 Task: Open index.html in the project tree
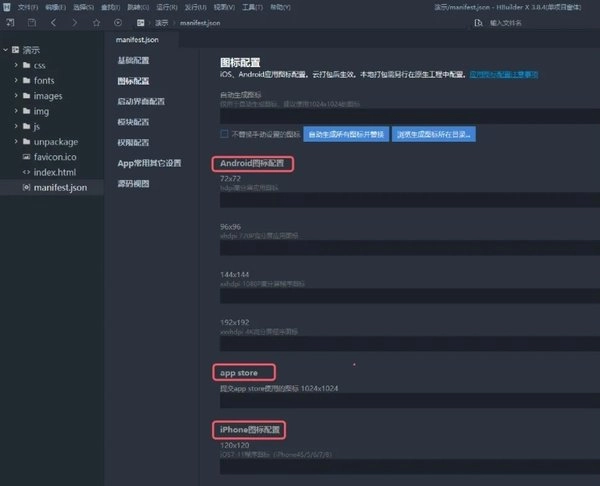point(54,172)
